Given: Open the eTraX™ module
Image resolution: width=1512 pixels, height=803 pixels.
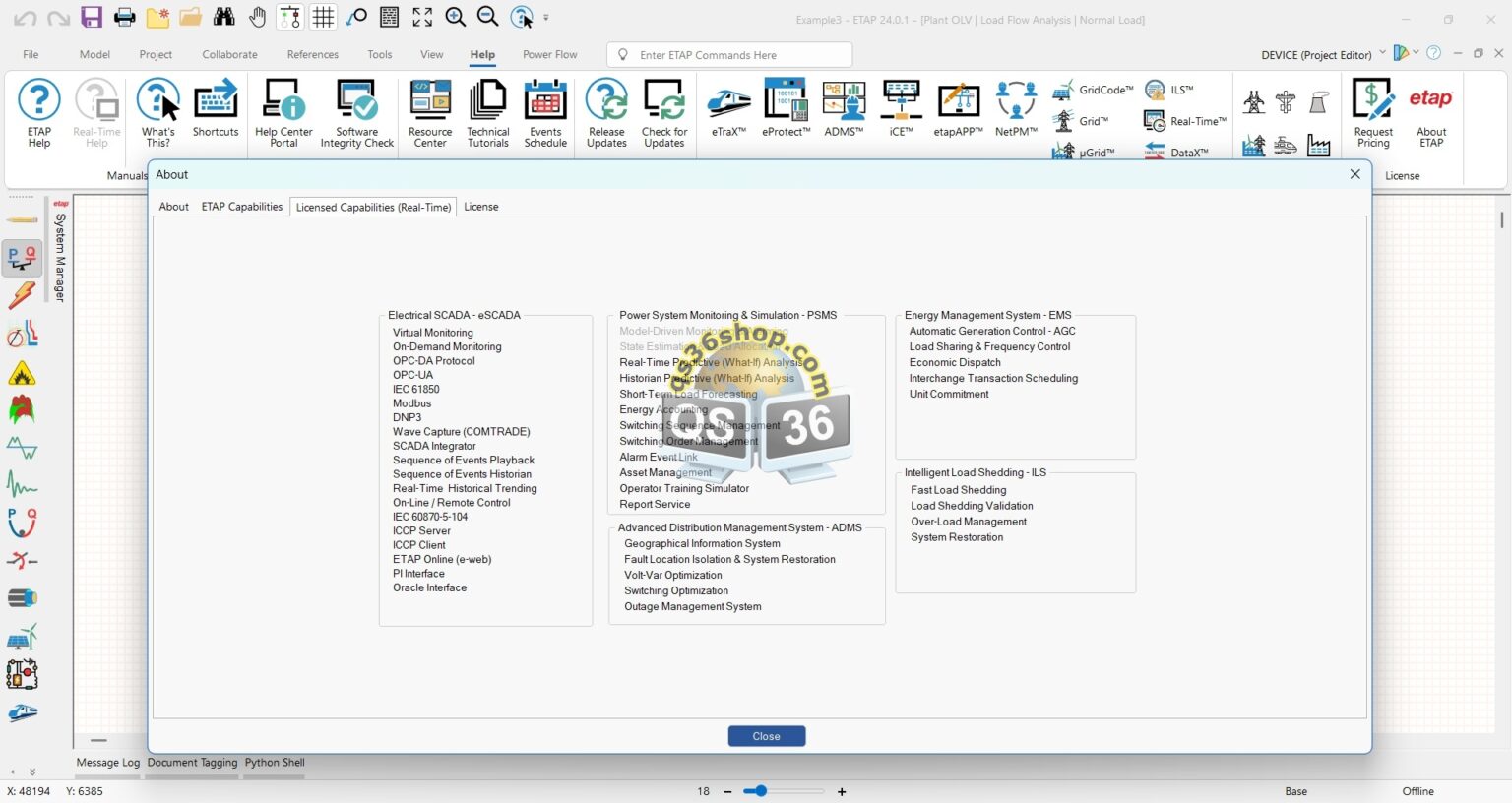Looking at the screenshot, I should point(728,108).
